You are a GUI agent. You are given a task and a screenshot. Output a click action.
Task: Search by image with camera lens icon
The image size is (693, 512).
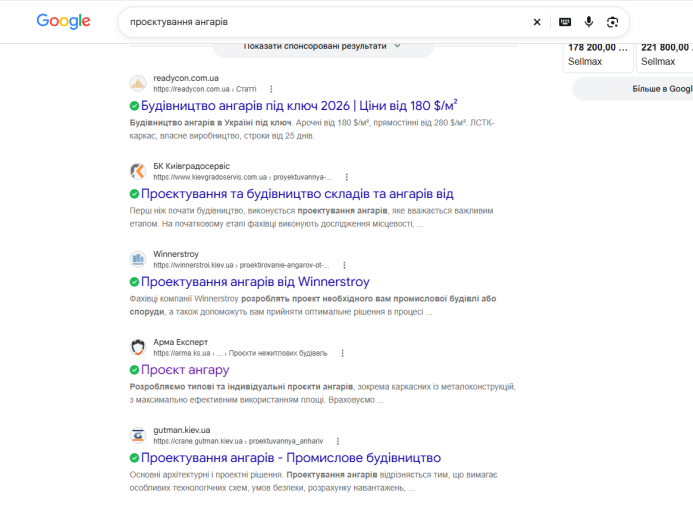tap(613, 22)
